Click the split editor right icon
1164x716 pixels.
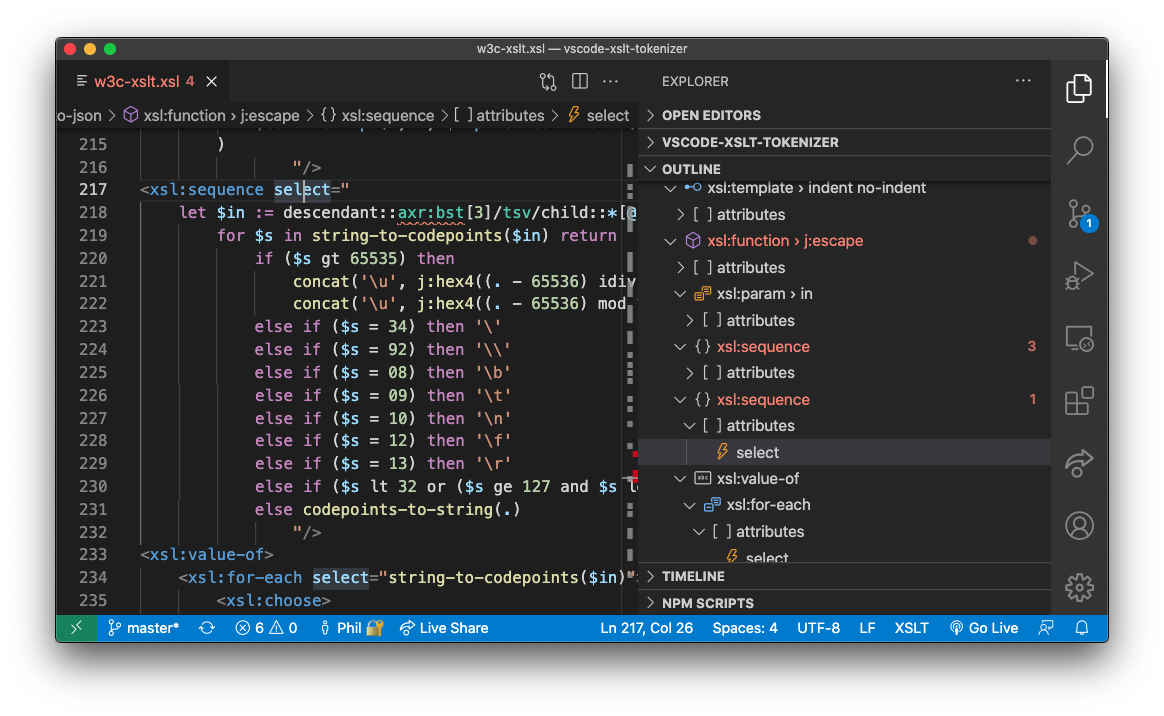tap(580, 82)
